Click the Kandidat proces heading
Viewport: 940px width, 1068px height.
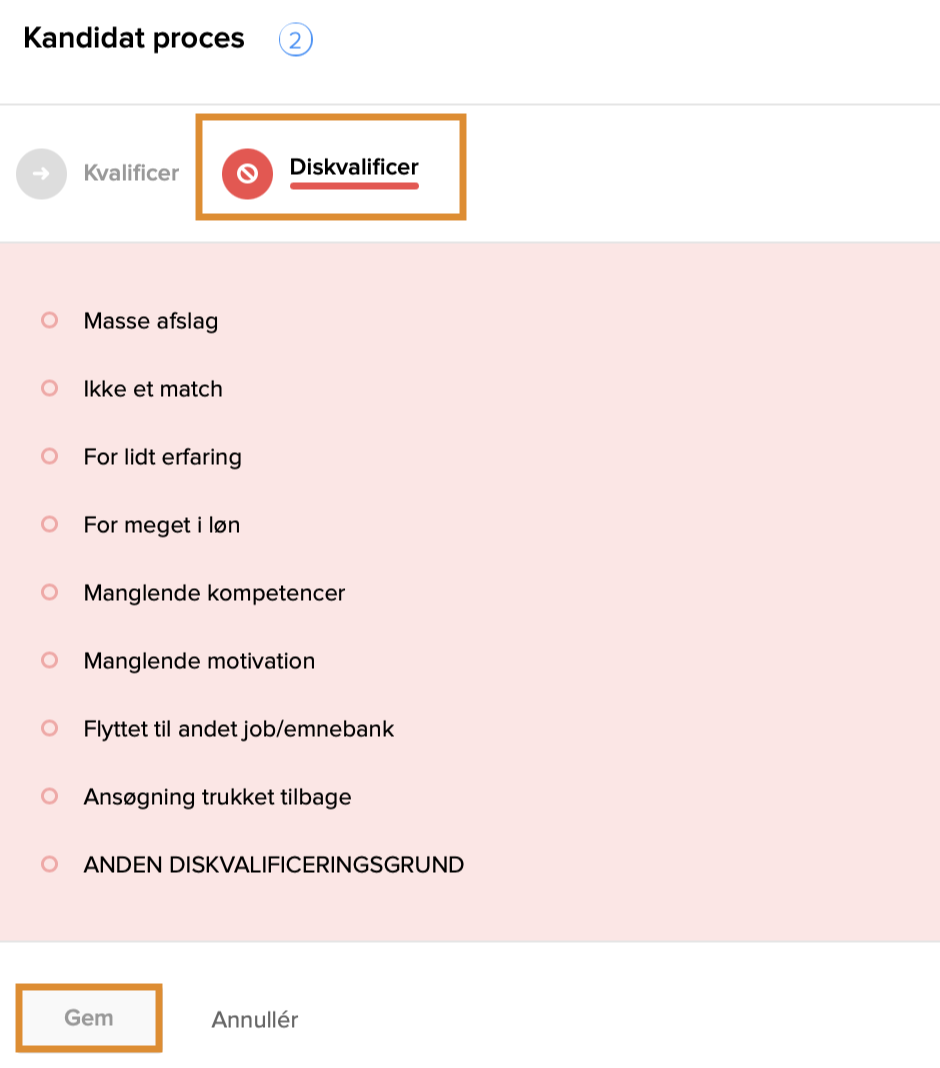134,38
